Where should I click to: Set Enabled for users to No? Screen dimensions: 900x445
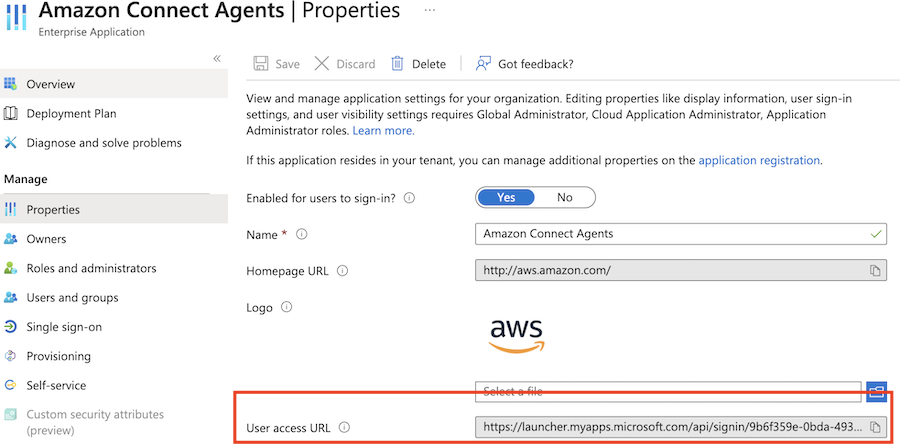(x=565, y=197)
